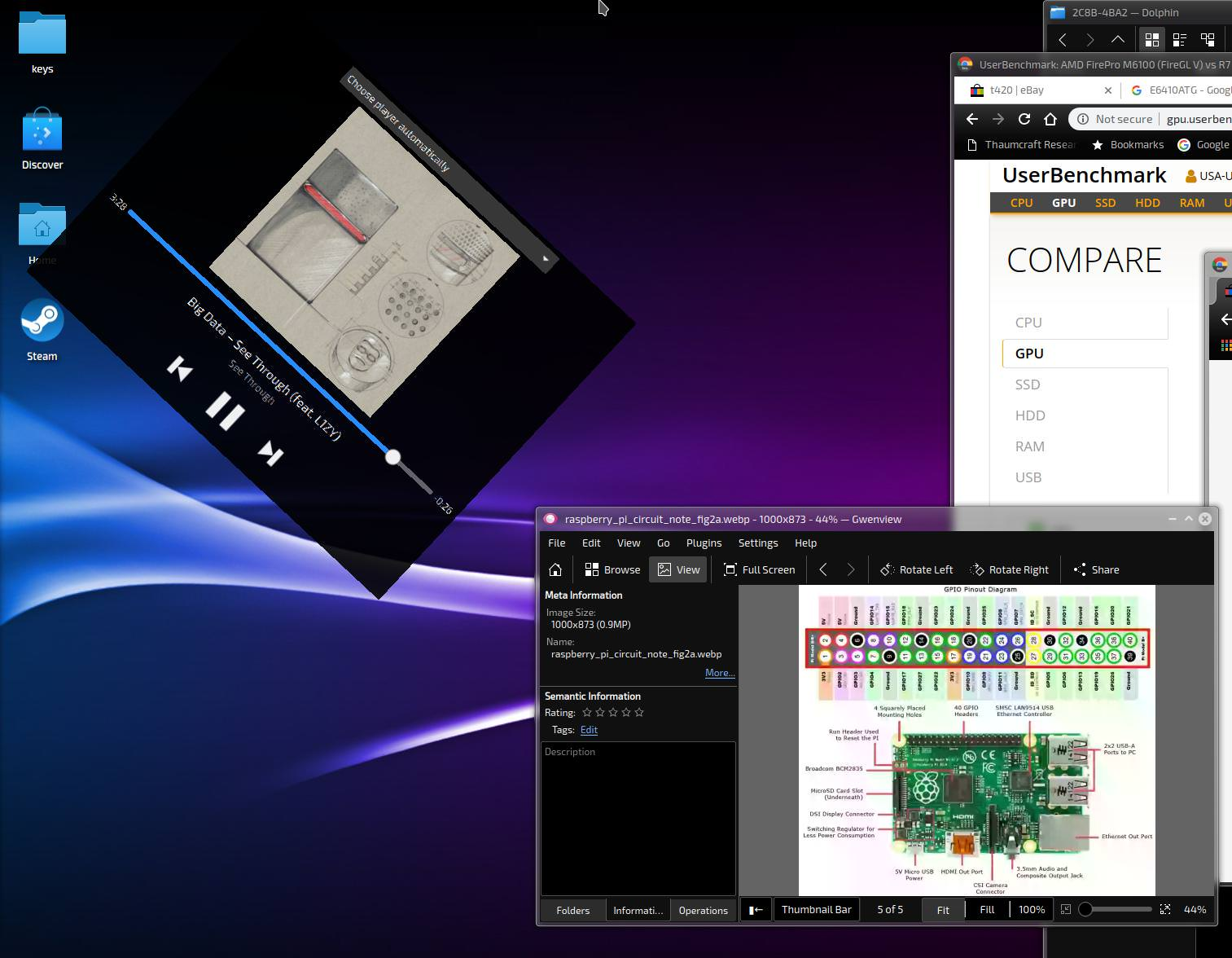Pause the Big Data track

click(225, 411)
